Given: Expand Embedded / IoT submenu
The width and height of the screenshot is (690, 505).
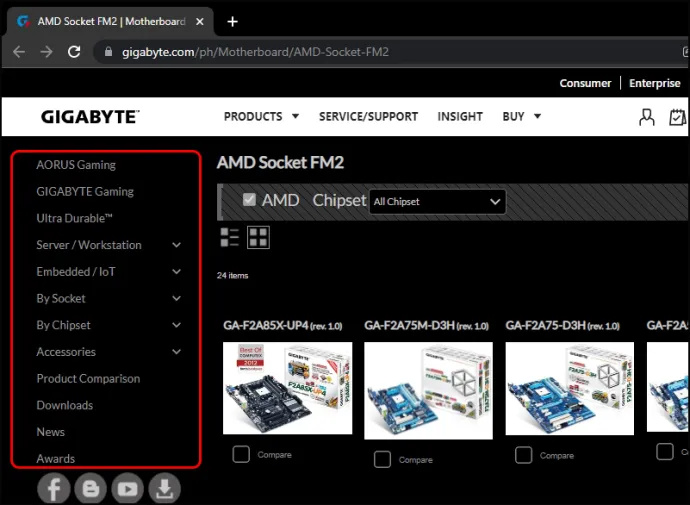Looking at the screenshot, I should 176,272.
